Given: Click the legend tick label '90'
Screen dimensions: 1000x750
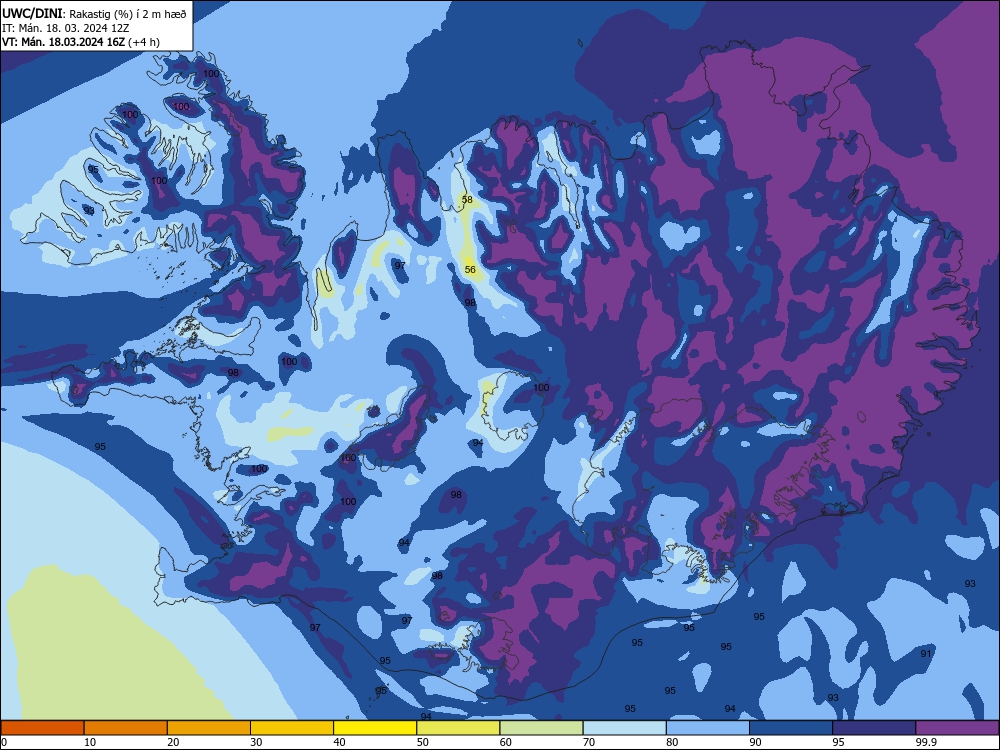Looking at the screenshot, I should (756, 742).
